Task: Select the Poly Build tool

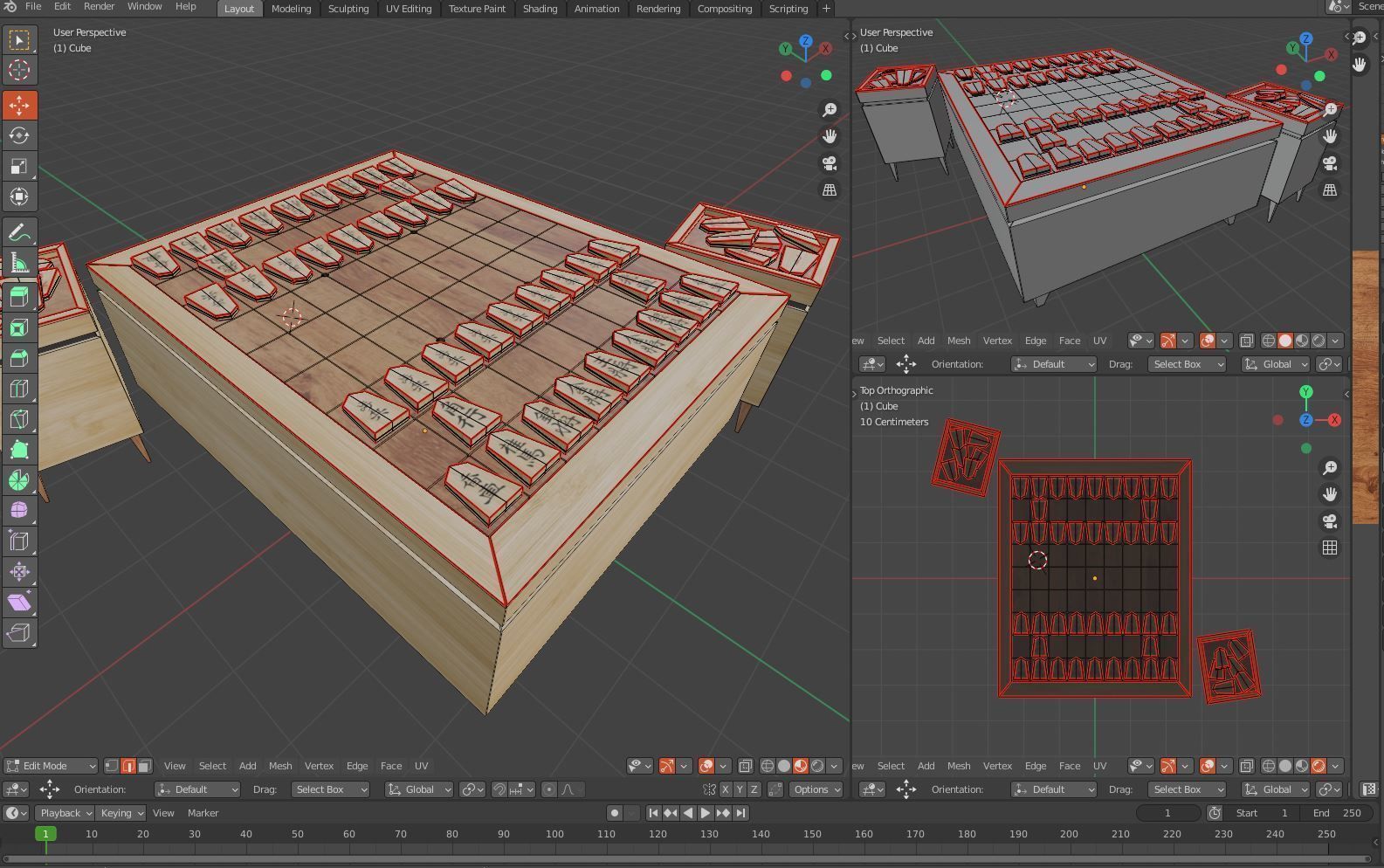Action: pyautogui.click(x=19, y=450)
